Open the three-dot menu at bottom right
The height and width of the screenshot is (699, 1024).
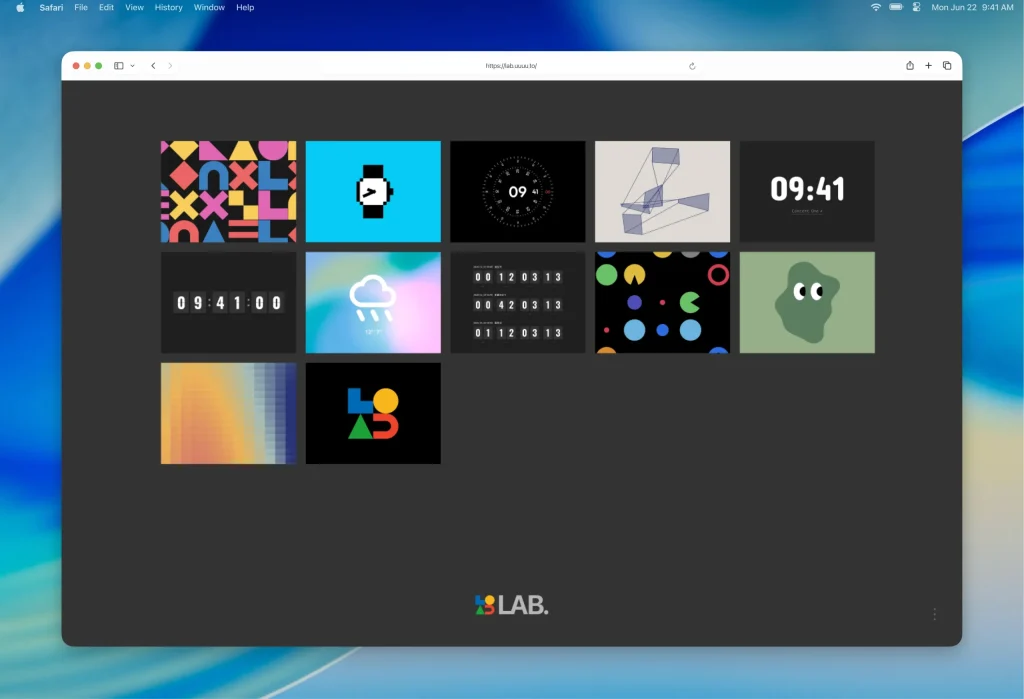[934, 614]
